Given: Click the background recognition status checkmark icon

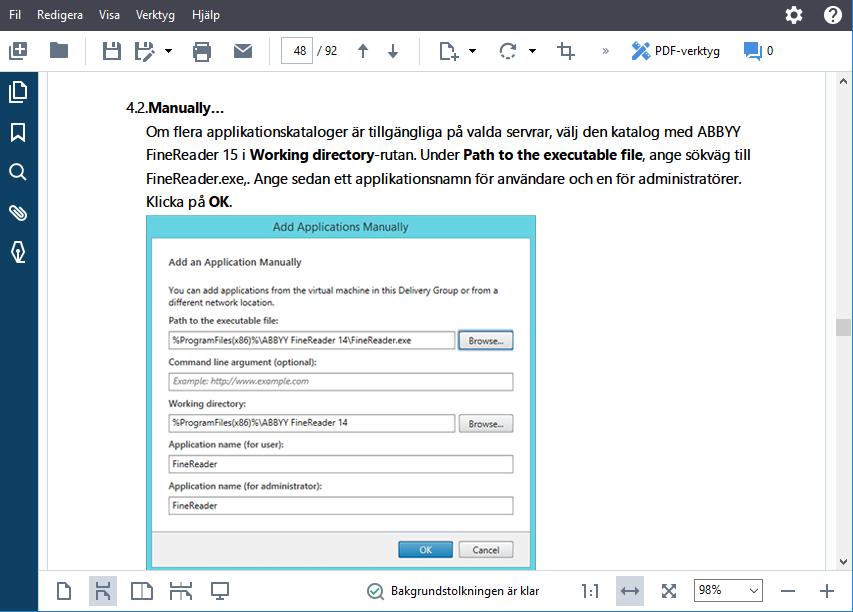Looking at the screenshot, I should point(375,591).
